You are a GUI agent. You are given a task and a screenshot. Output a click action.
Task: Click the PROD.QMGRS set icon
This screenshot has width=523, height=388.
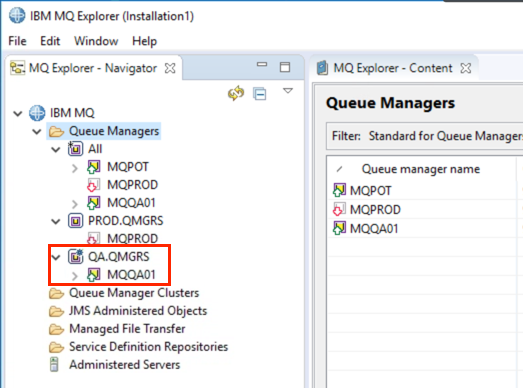[75, 221]
